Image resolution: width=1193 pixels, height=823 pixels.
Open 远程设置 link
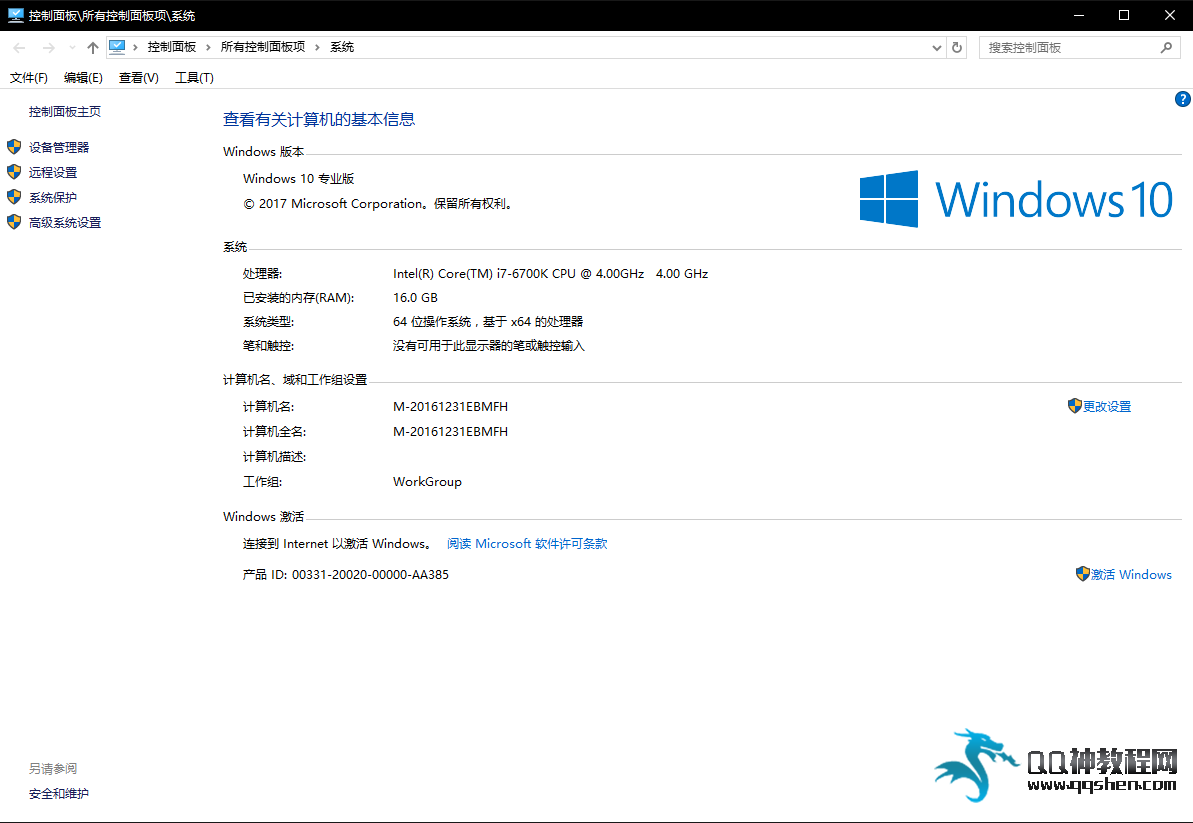[x=53, y=173]
